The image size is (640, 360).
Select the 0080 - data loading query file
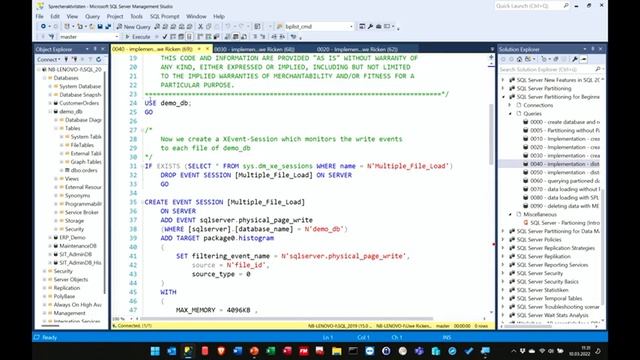(x=564, y=198)
